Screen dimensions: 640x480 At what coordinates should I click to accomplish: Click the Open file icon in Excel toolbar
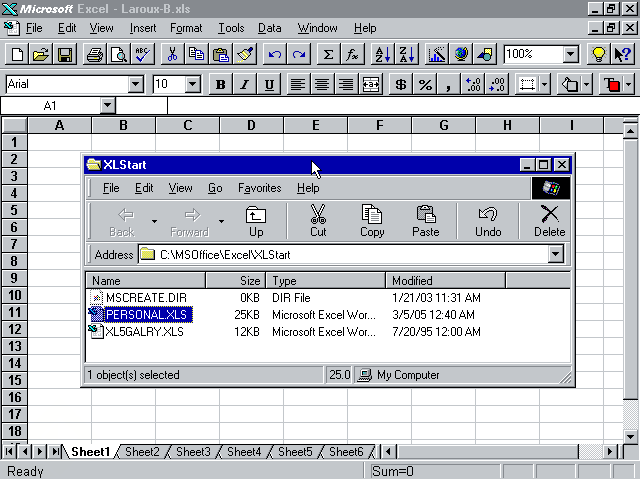tap(41, 54)
